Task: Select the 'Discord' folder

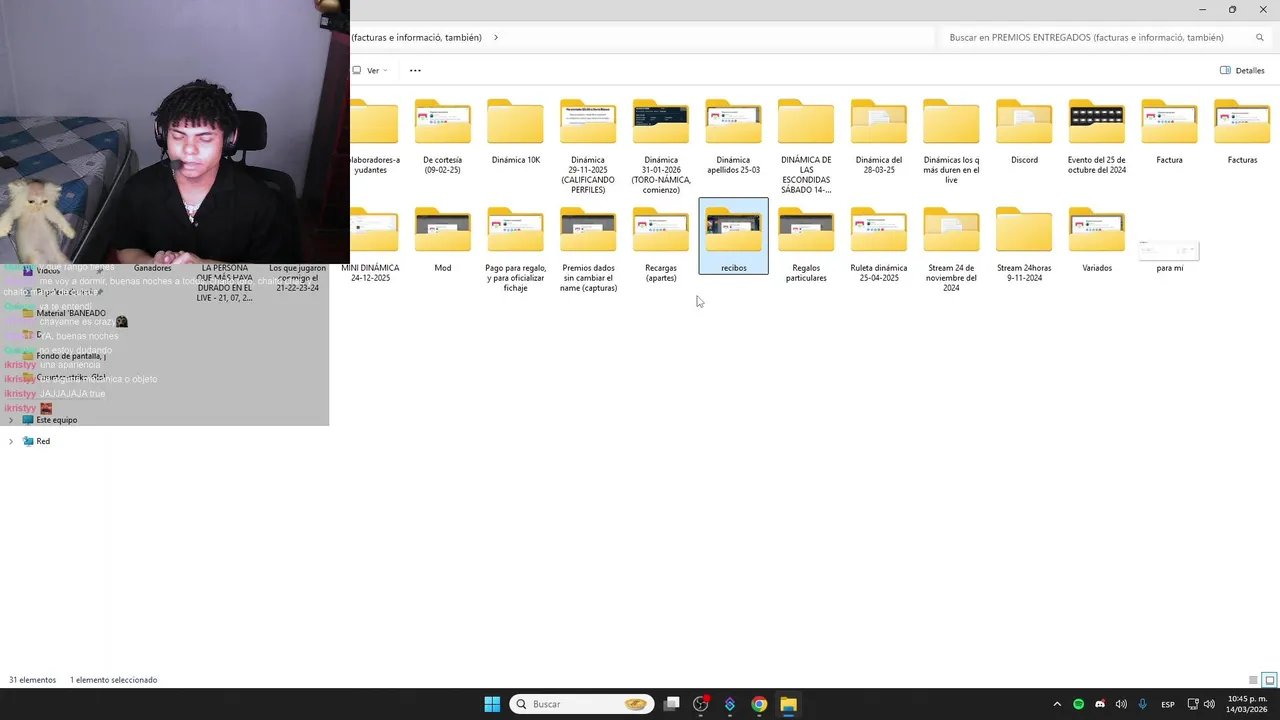Action: (1024, 133)
